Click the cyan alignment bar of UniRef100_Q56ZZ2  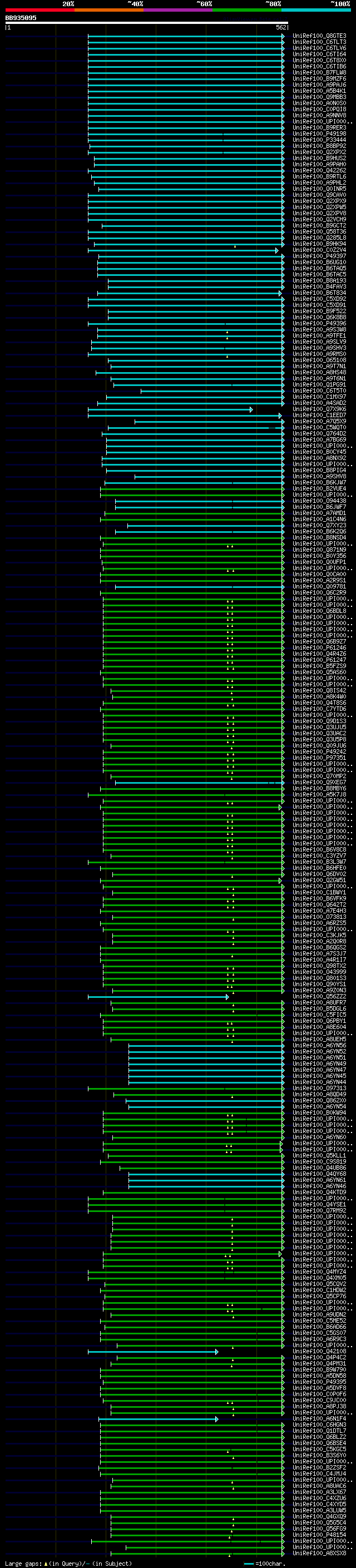point(158,997)
